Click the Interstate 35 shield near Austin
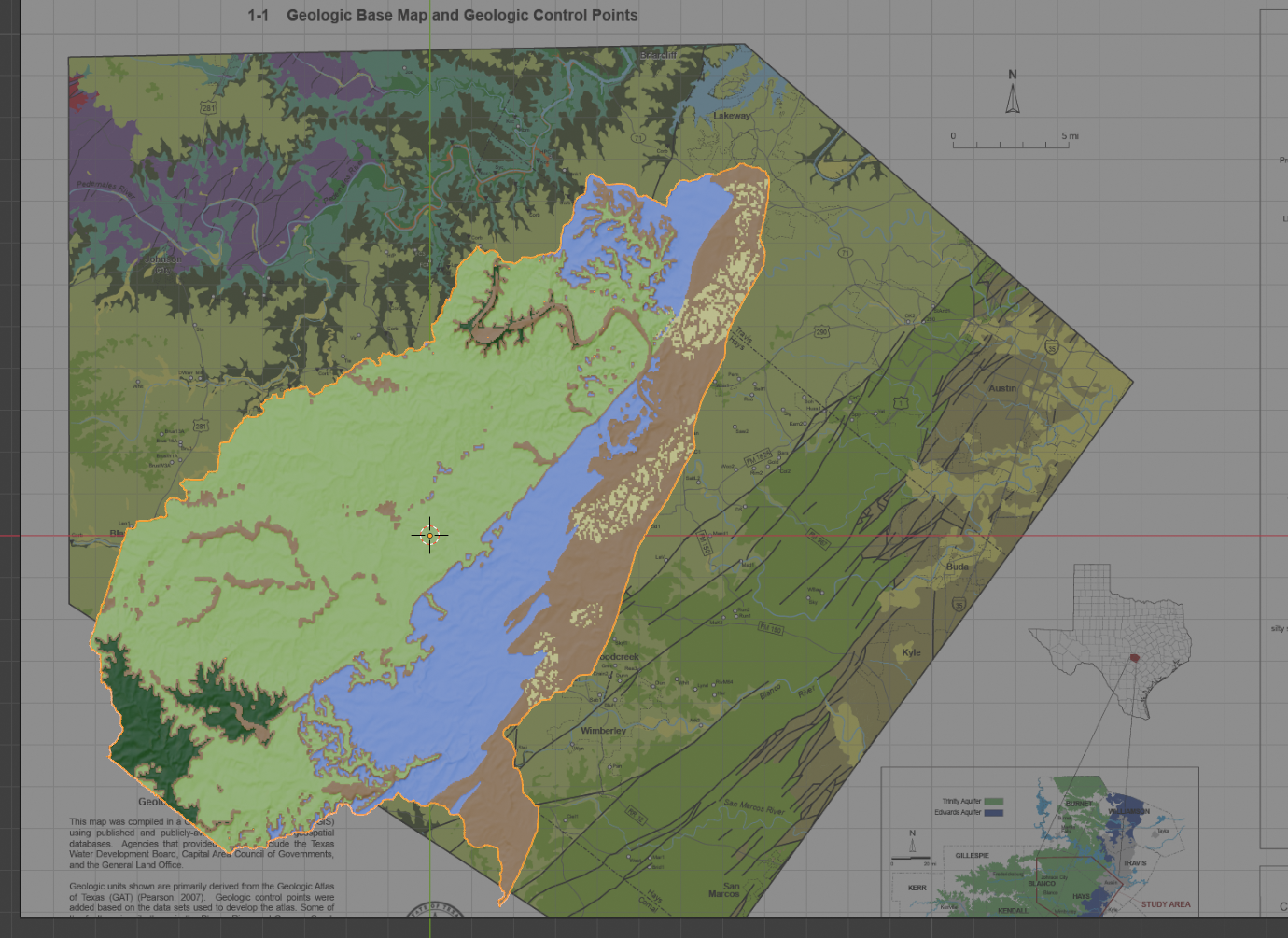The image size is (1288, 938). 1052,348
